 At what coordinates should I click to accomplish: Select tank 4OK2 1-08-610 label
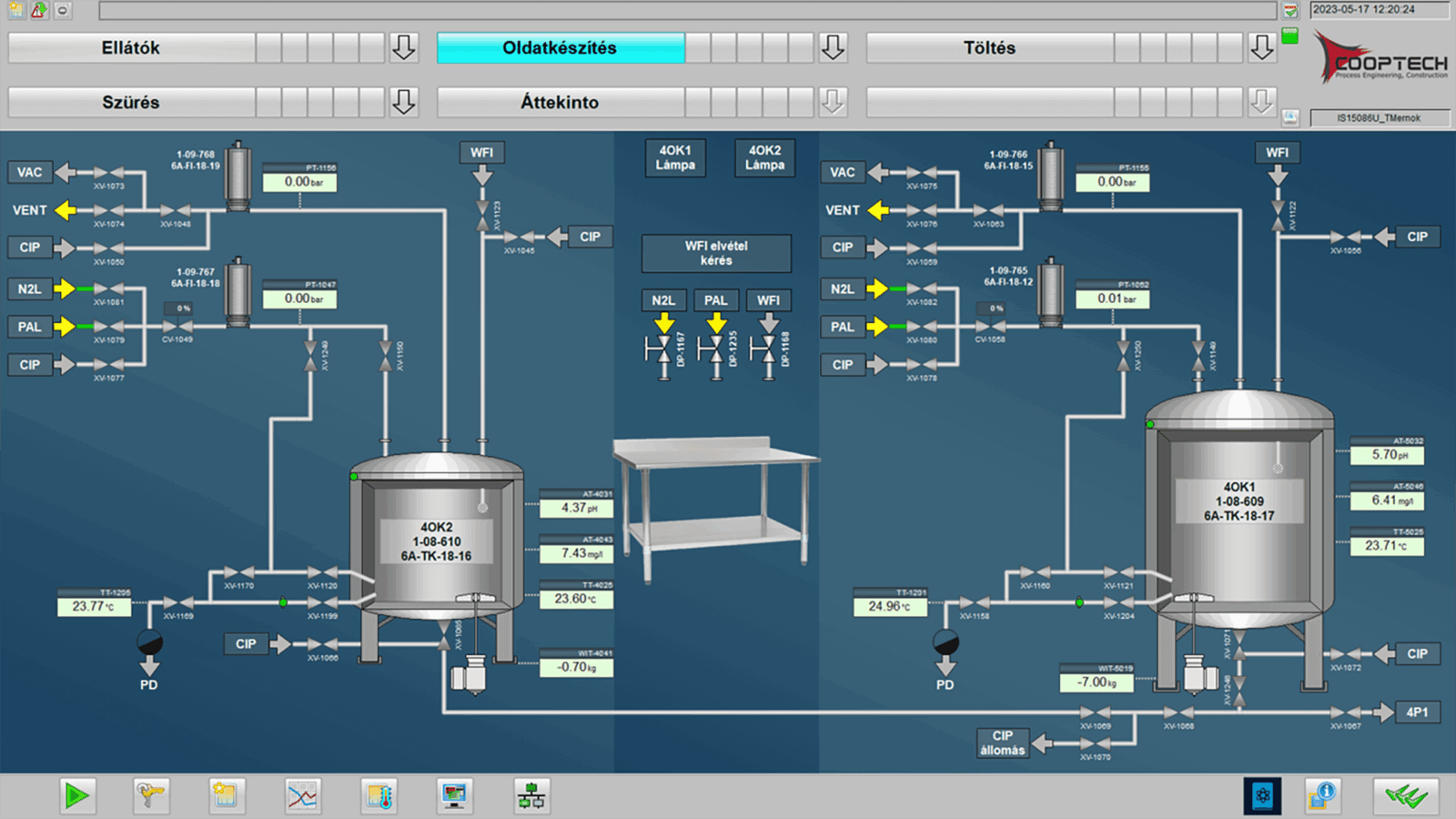pyautogui.click(x=436, y=541)
